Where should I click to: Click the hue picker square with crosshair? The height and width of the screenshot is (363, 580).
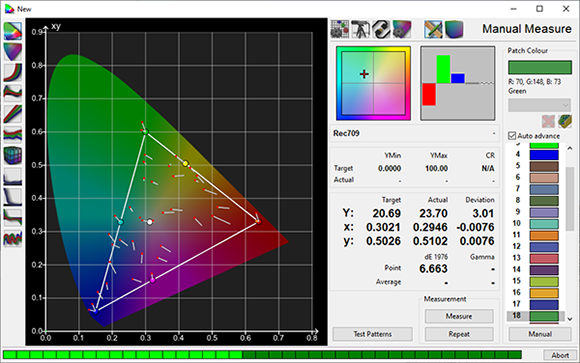tap(373, 83)
